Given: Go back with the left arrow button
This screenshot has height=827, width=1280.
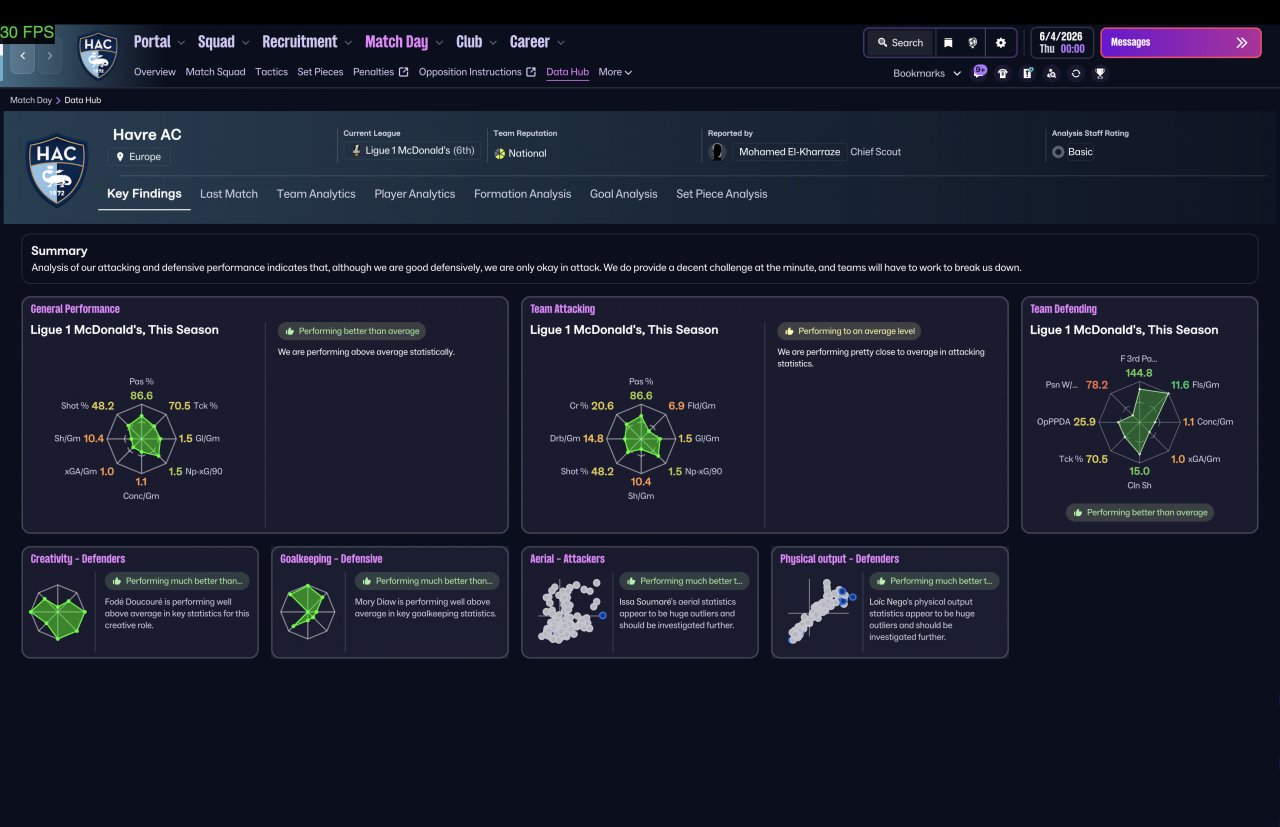Looking at the screenshot, I should [x=23, y=56].
